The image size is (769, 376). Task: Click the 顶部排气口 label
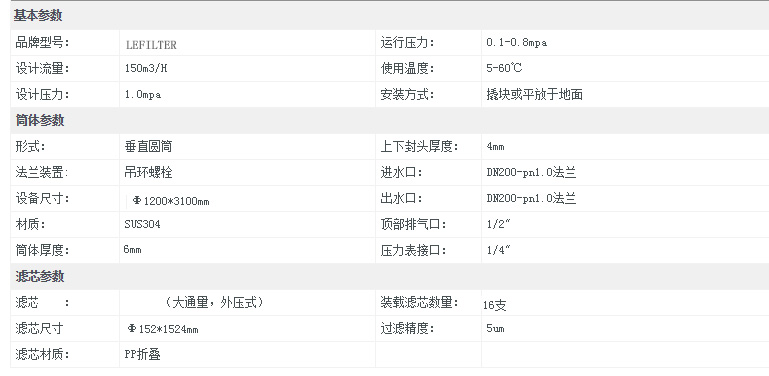pos(414,225)
